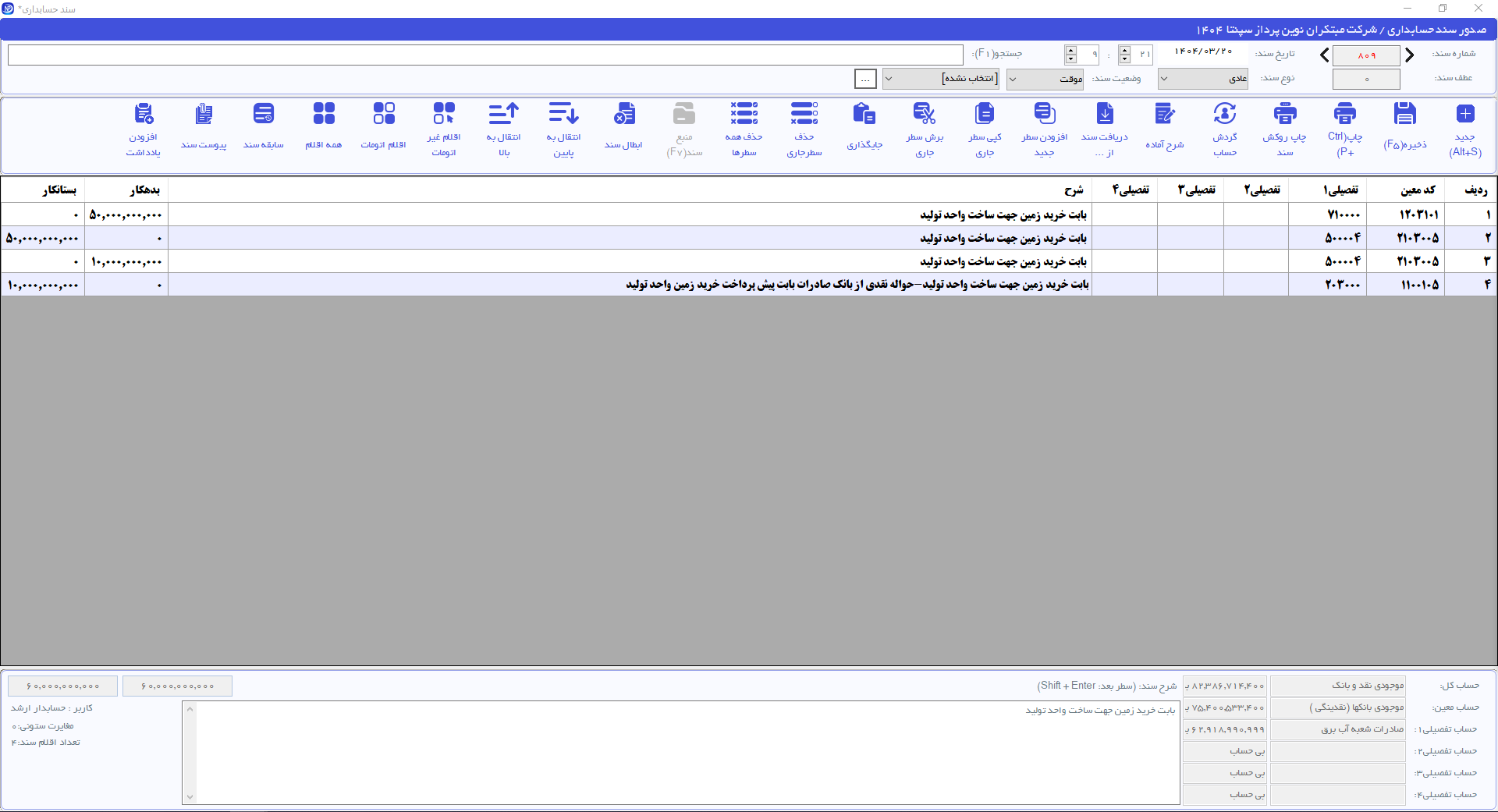This screenshot has height=812, width=1498.
Task: Click the ... browse button
Action: click(x=865, y=79)
